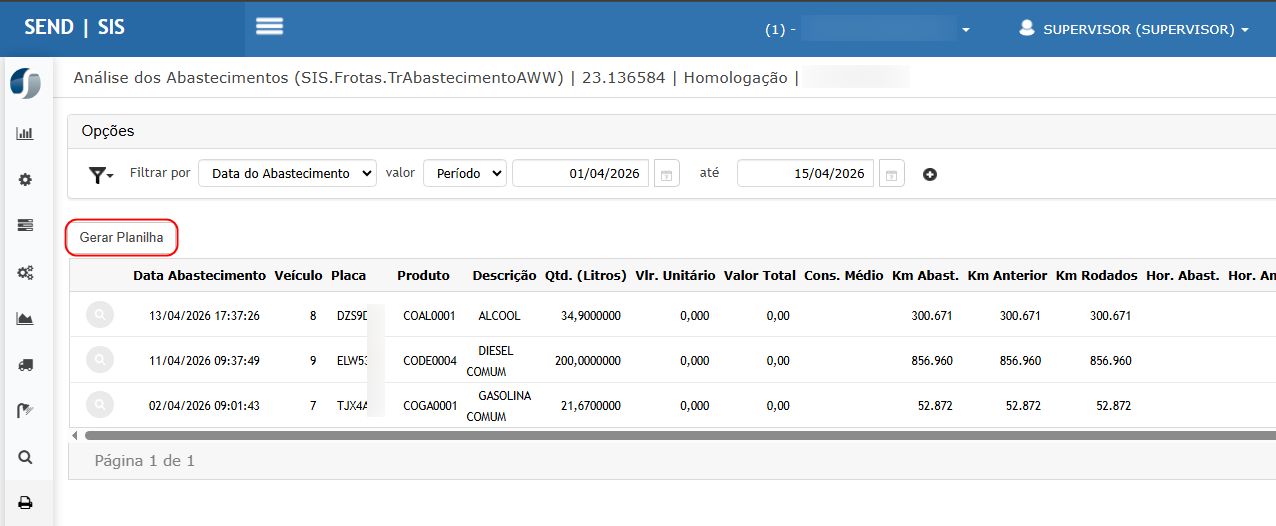Open the 'Data do Abastecimento' filter dropdown

(287, 173)
